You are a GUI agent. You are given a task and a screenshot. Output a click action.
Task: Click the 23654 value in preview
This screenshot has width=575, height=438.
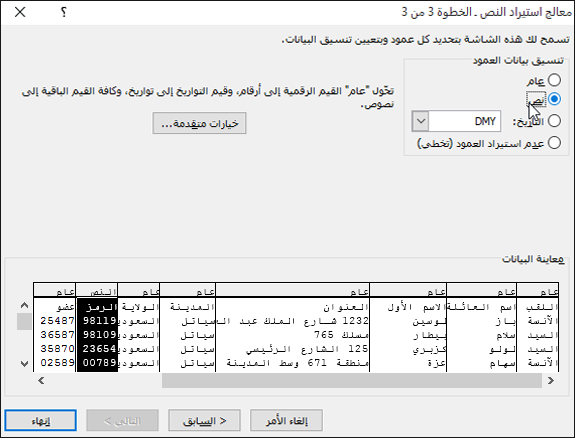(x=99, y=349)
